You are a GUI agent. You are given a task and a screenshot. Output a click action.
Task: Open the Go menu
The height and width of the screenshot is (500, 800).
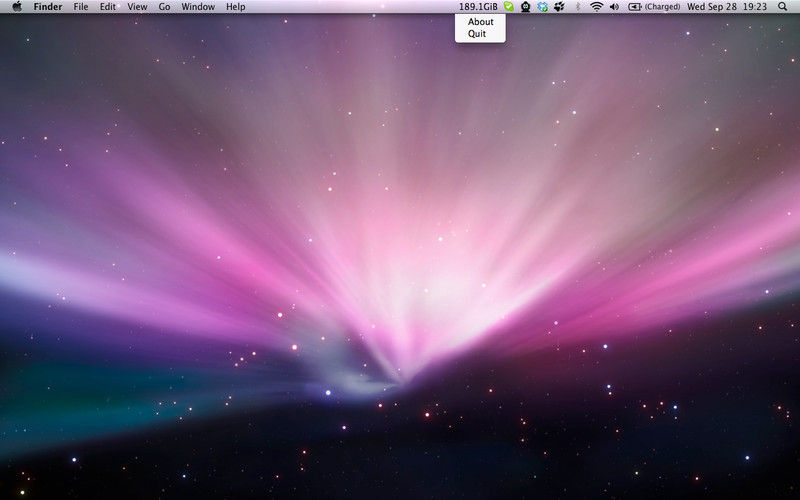[164, 7]
